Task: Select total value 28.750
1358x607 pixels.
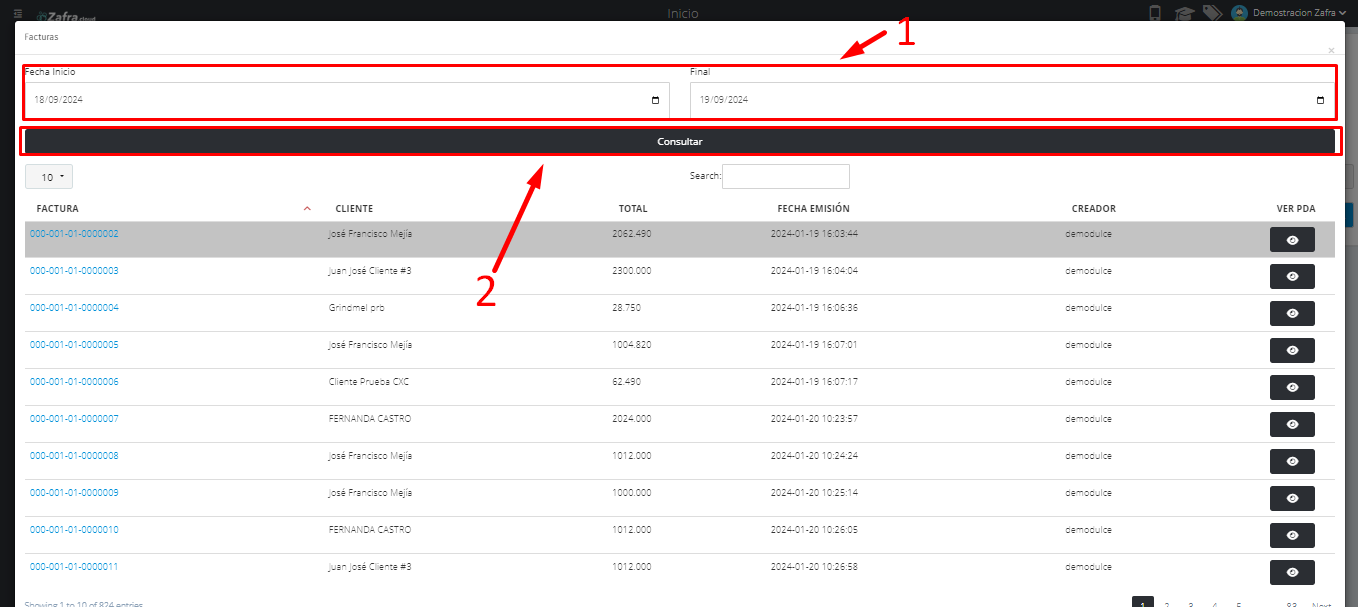Action: pyautogui.click(x=626, y=307)
